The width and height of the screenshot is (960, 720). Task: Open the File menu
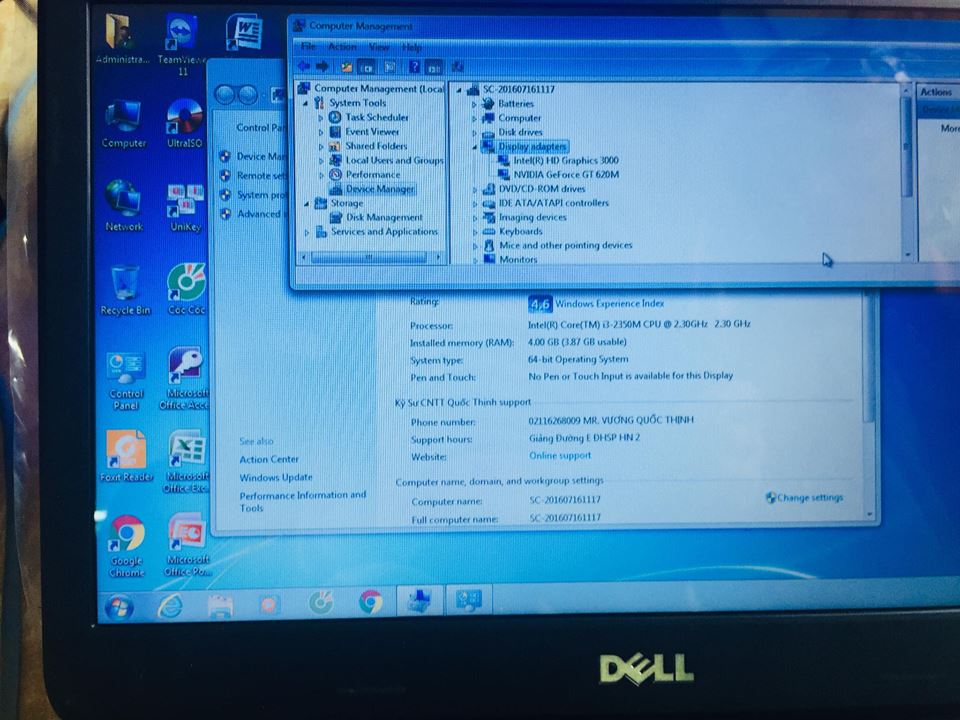(x=308, y=47)
